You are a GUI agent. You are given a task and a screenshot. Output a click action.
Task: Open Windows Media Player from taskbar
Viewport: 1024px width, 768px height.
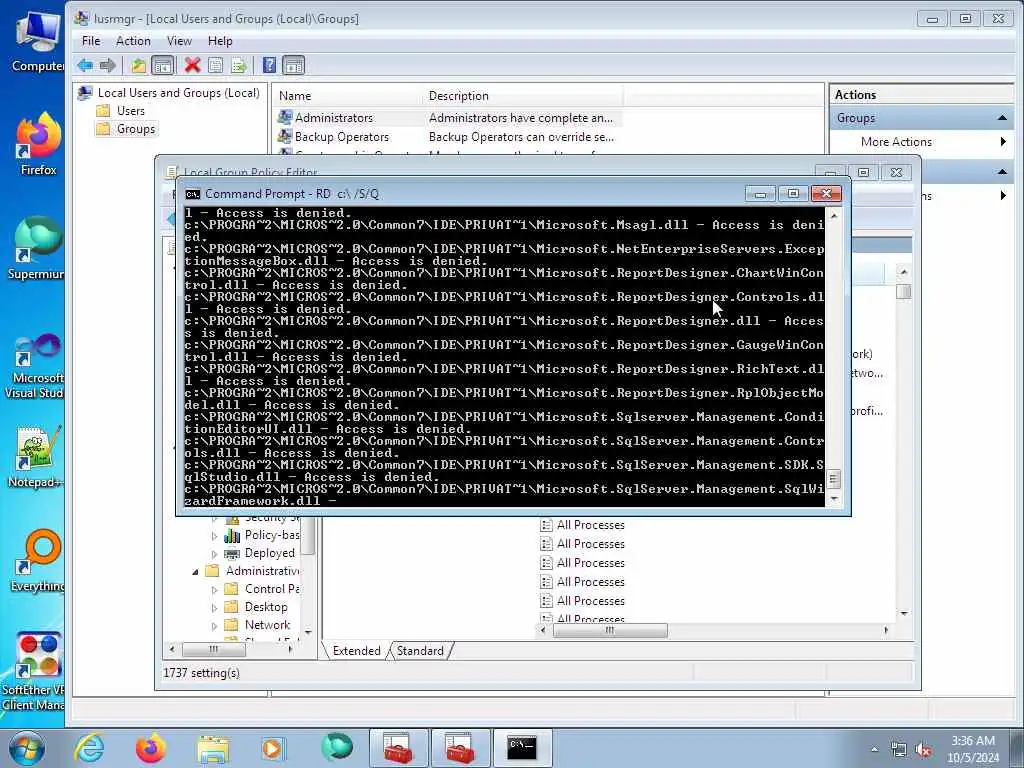[272, 748]
